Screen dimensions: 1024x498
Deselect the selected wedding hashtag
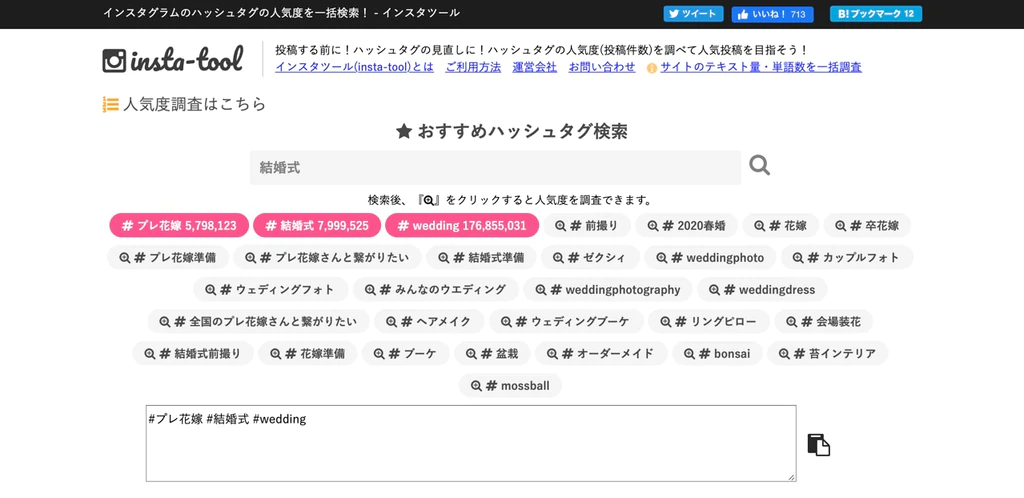(x=462, y=226)
